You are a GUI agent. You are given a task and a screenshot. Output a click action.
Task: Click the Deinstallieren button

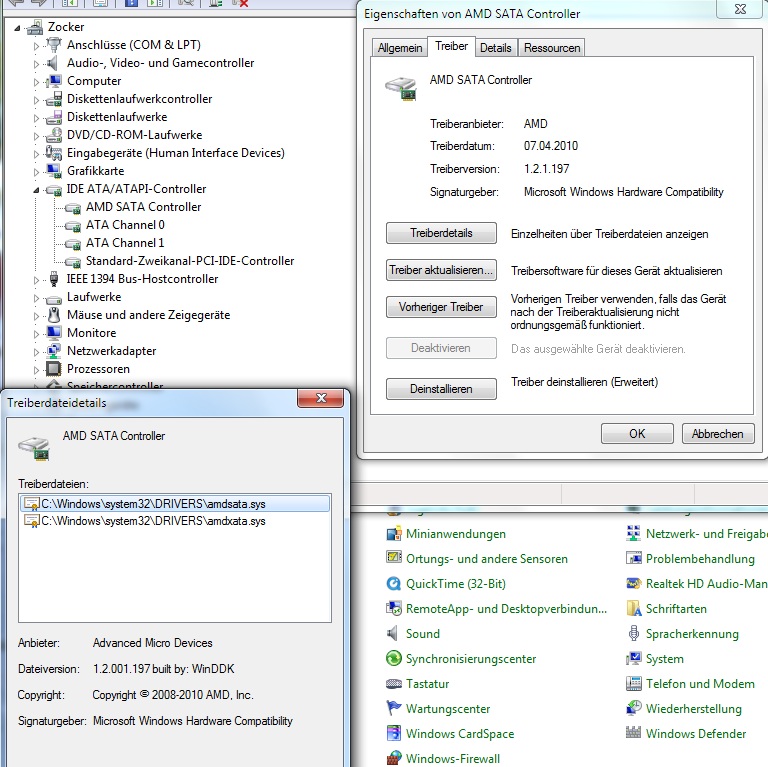441,389
